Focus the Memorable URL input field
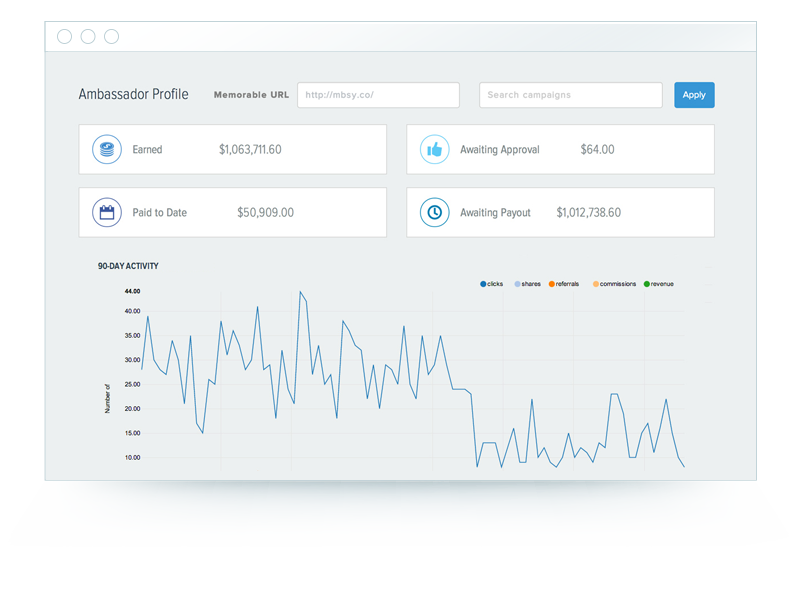The height and width of the screenshot is (600, 800). [378, 95]
